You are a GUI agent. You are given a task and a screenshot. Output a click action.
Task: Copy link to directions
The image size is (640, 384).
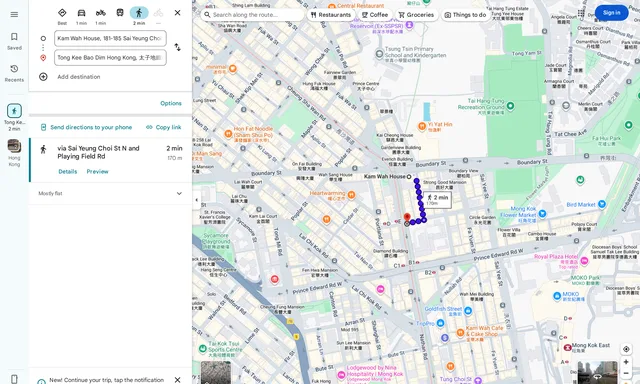[x=164, y=127]
